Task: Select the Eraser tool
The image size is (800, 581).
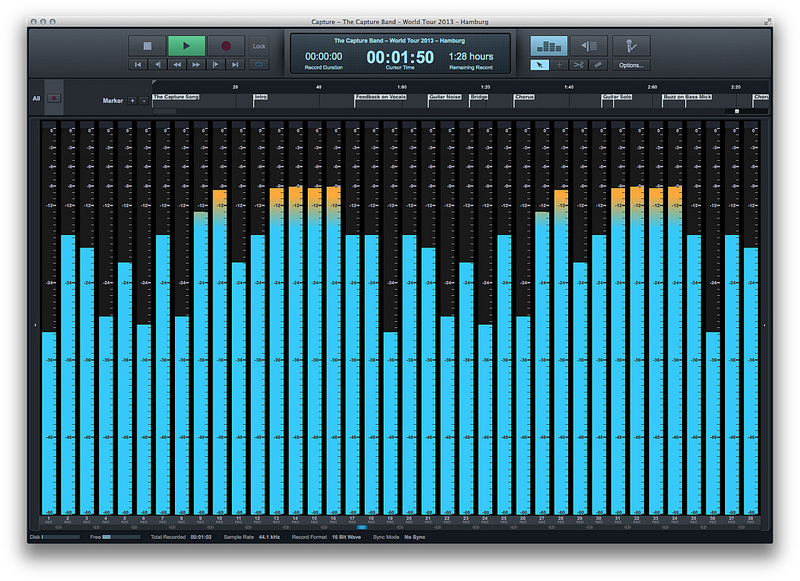Action: [598, 65]
